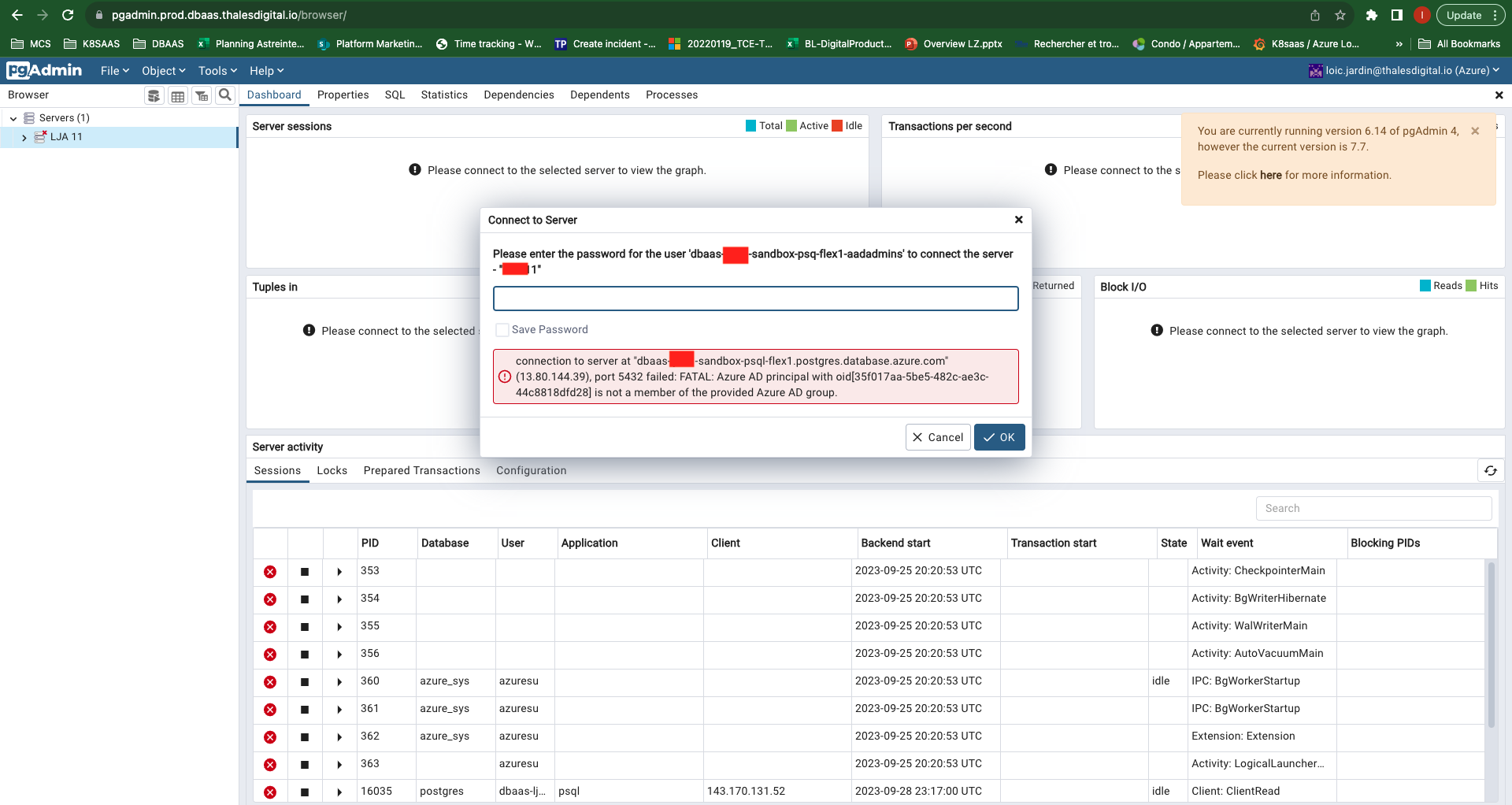
Task: Click the Chrome Update button
Action: coord(1469,15)
